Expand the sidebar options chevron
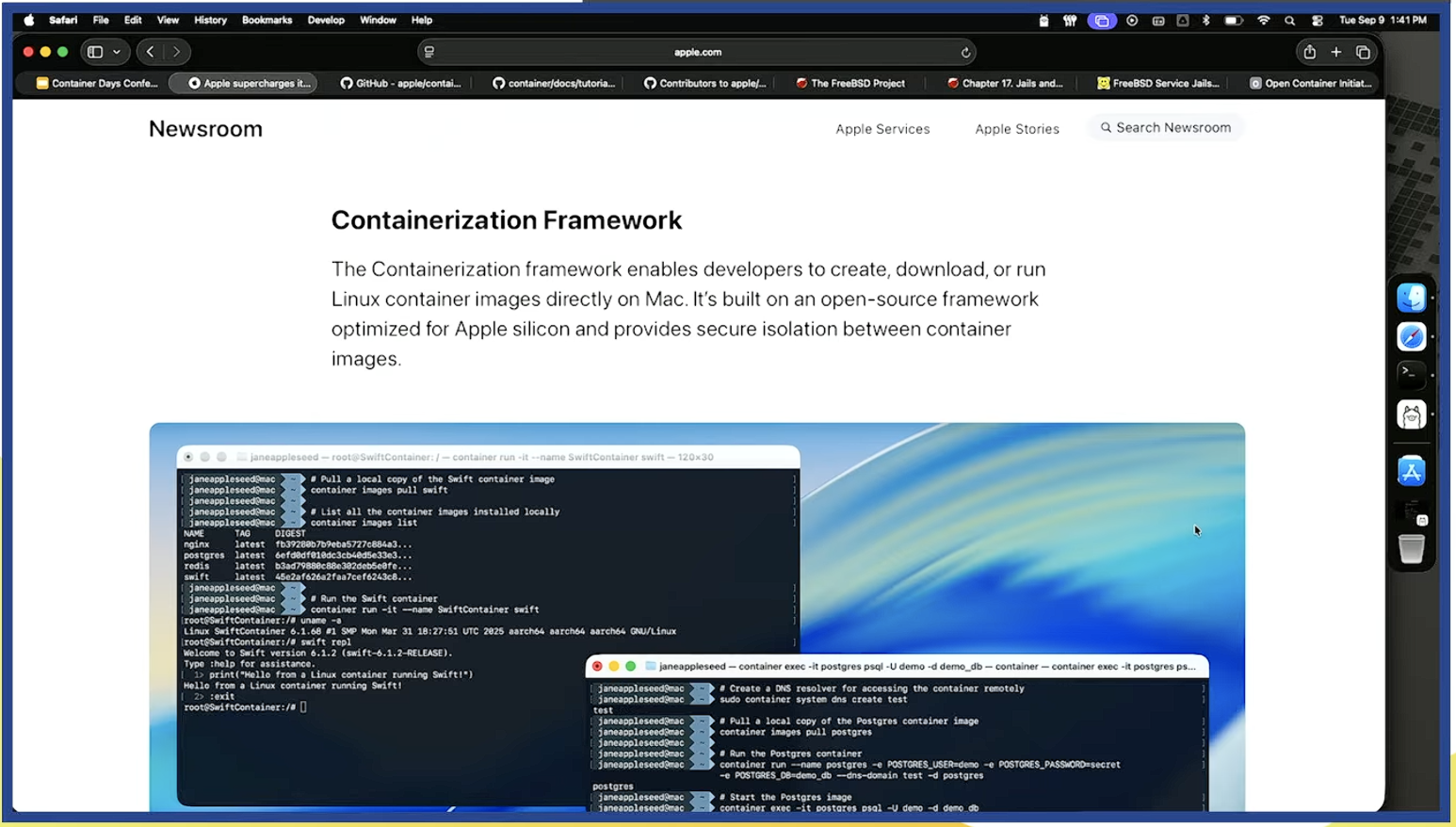The height and width of the screenshot is (827, 1456). click(117, 52)
